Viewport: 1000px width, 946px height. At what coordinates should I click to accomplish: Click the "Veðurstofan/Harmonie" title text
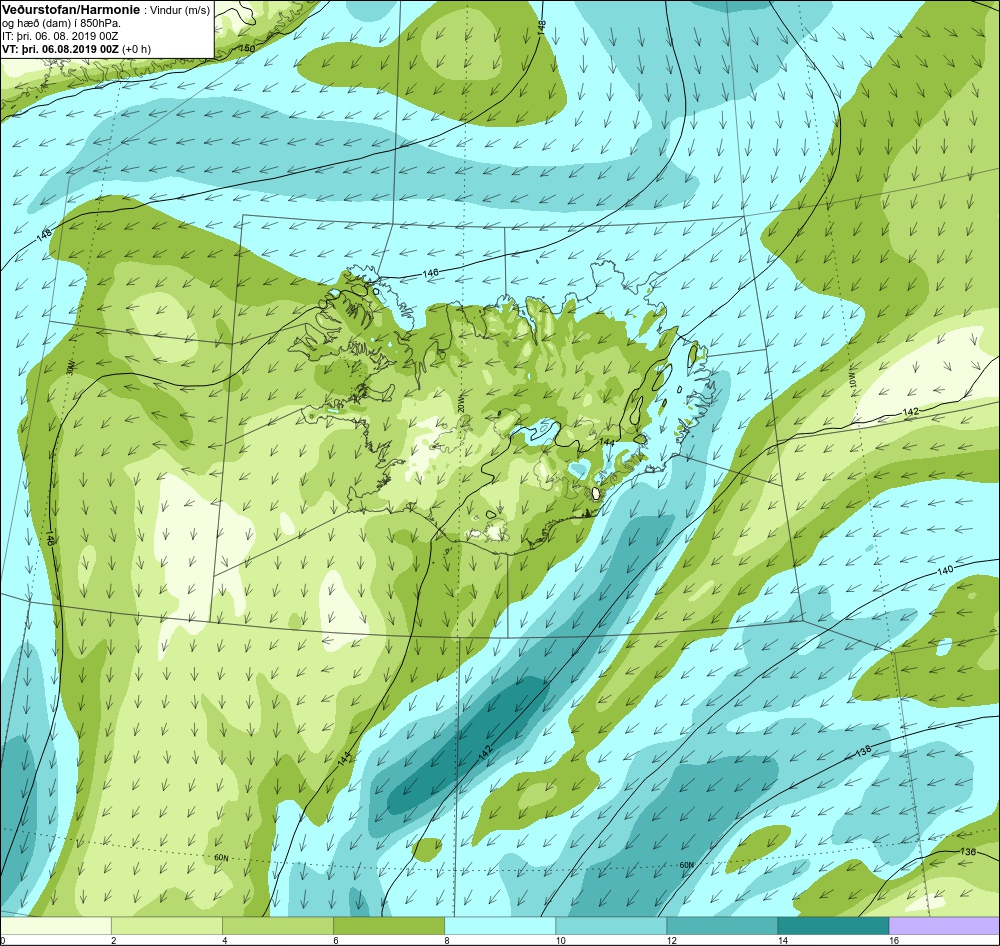[71, 10]
